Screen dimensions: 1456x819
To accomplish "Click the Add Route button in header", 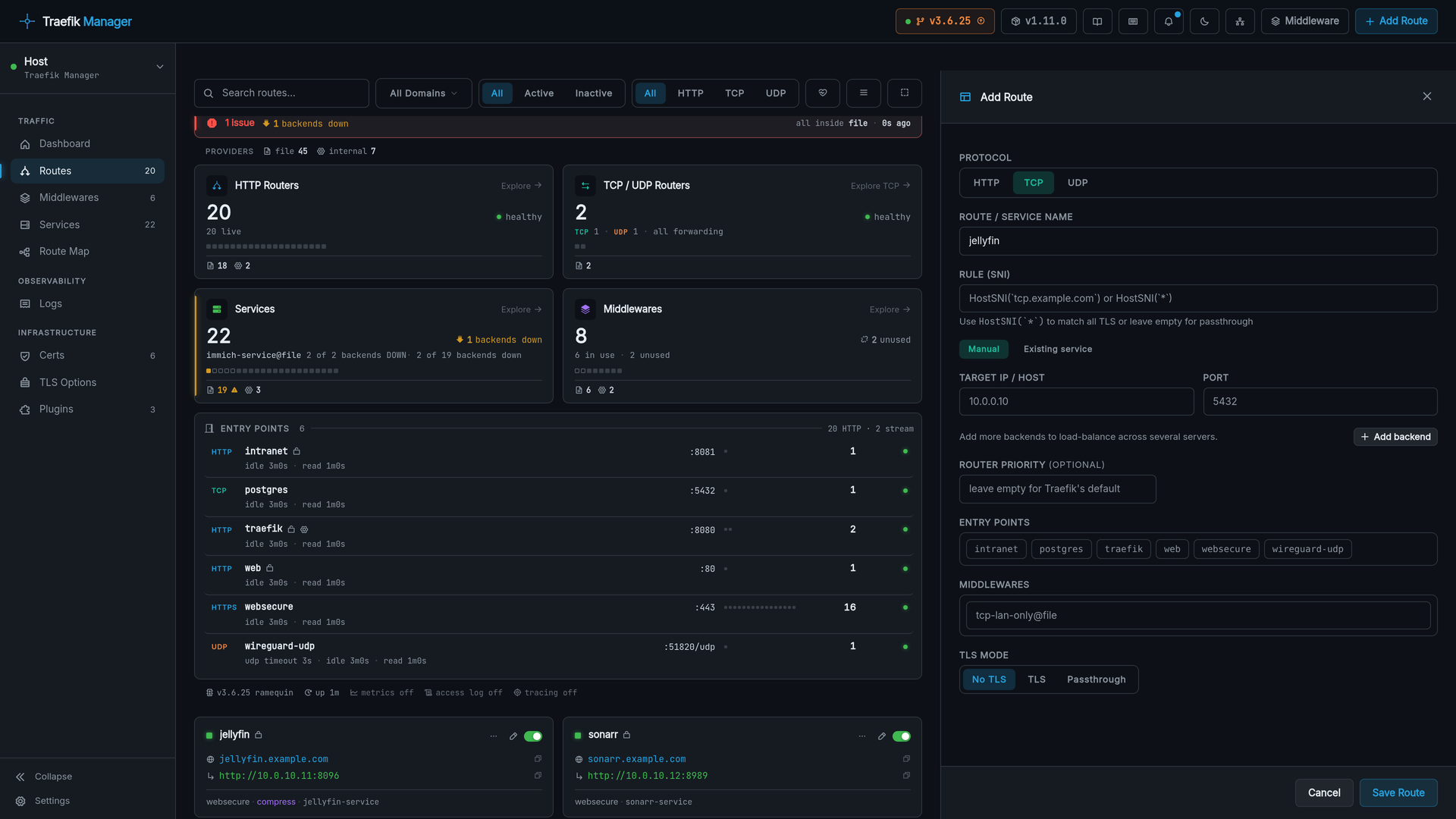I will point(1396,21).
